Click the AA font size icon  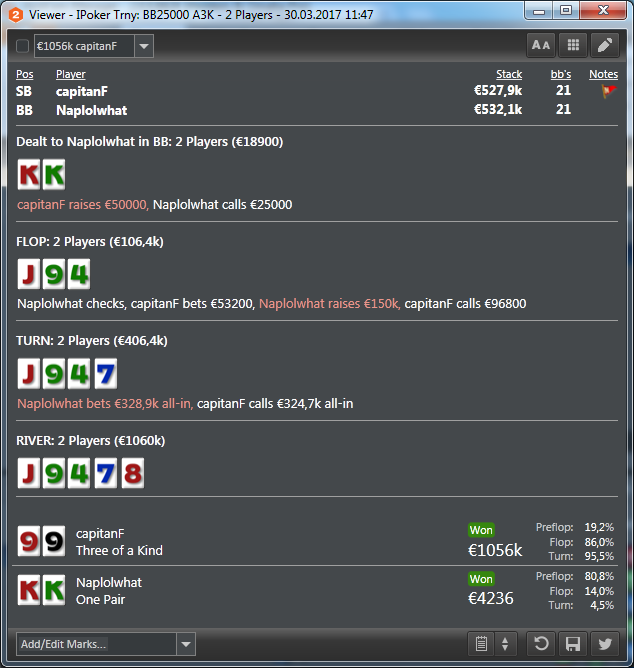tap(541, 45)
